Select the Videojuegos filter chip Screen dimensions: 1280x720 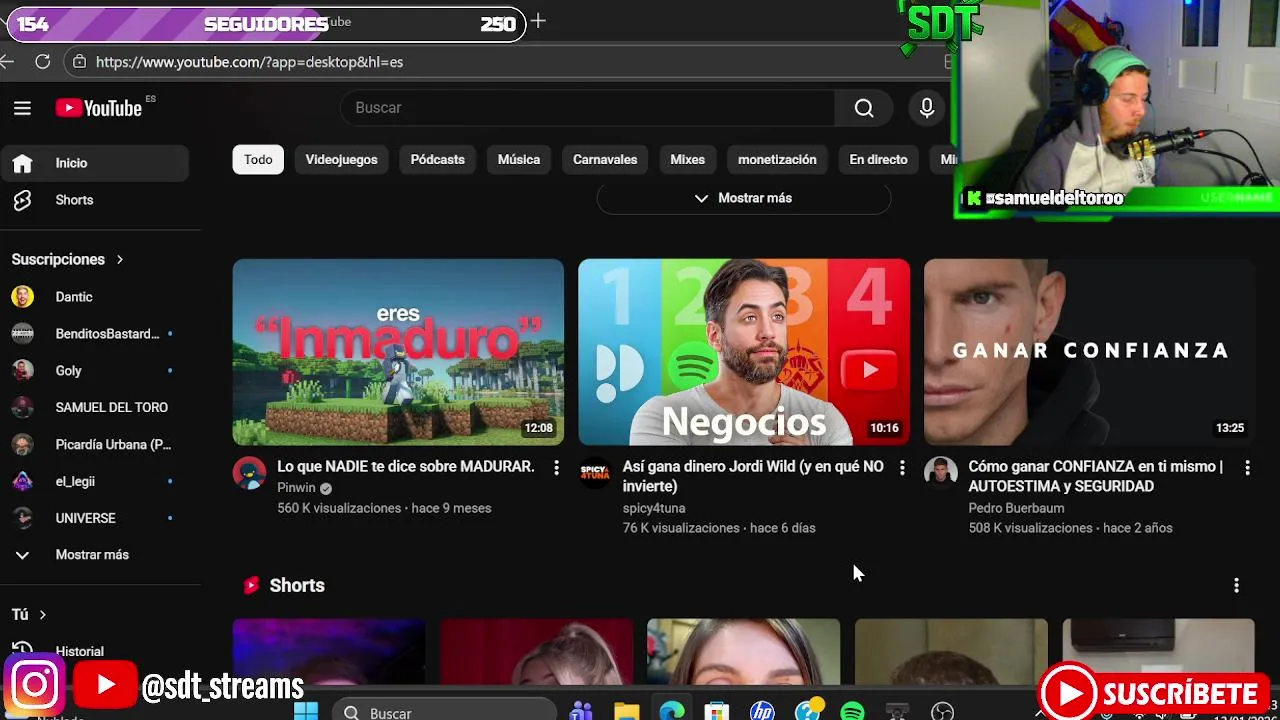point(341,160)
